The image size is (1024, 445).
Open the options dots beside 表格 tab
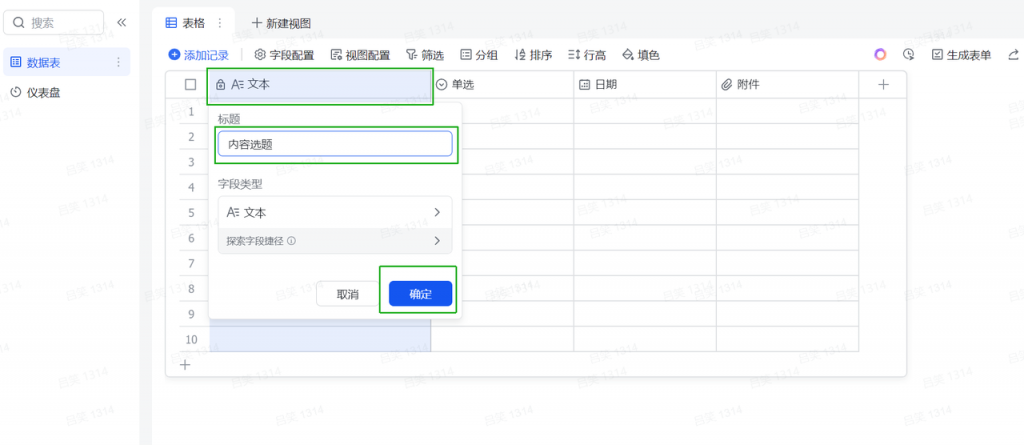219,23
